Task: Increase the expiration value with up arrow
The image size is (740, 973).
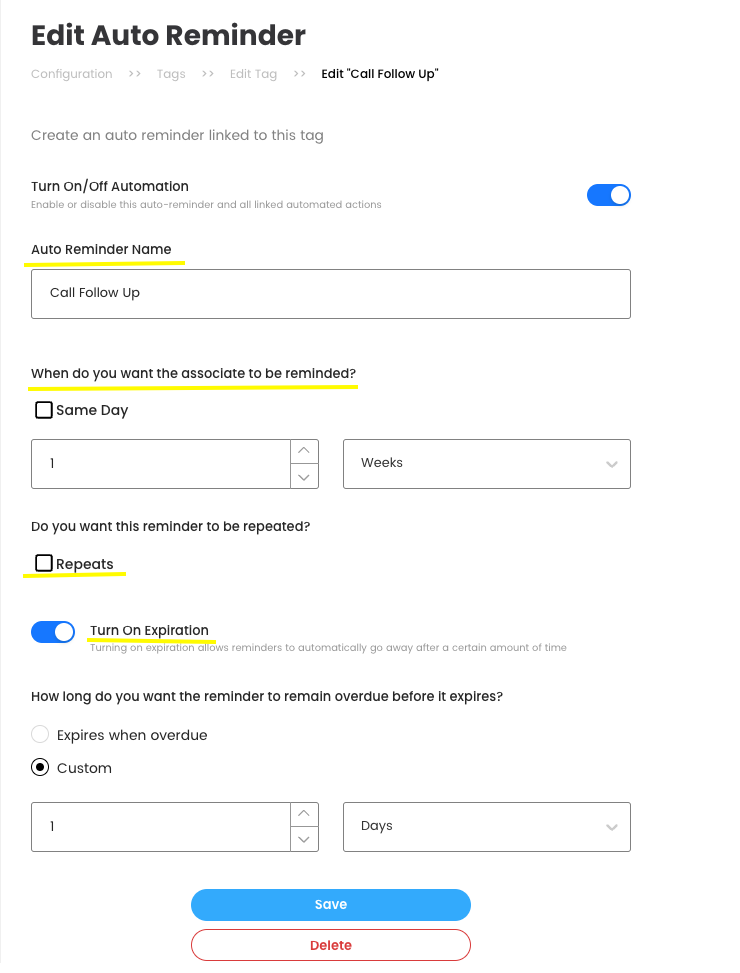Action: coord(304,814)
